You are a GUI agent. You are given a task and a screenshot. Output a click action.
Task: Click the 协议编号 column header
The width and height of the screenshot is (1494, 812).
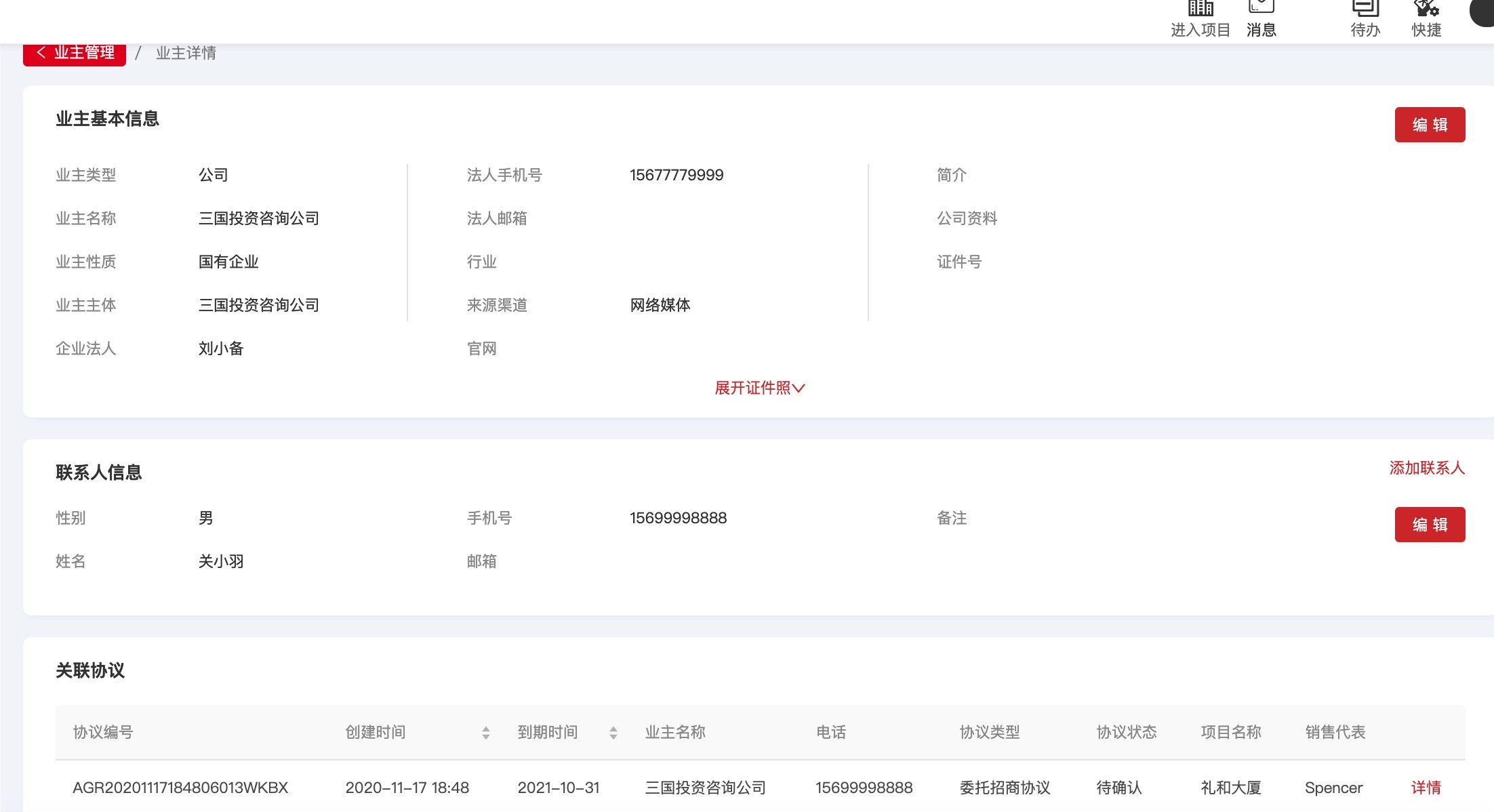[103, 732]
